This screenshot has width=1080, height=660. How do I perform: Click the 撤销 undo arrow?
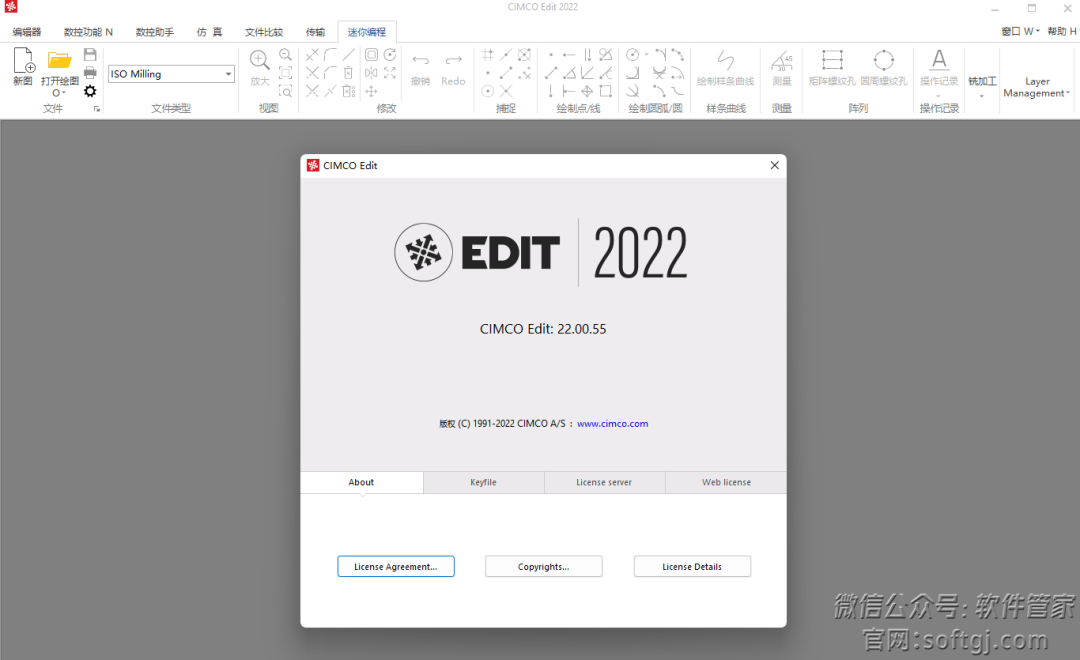[420, 61]
